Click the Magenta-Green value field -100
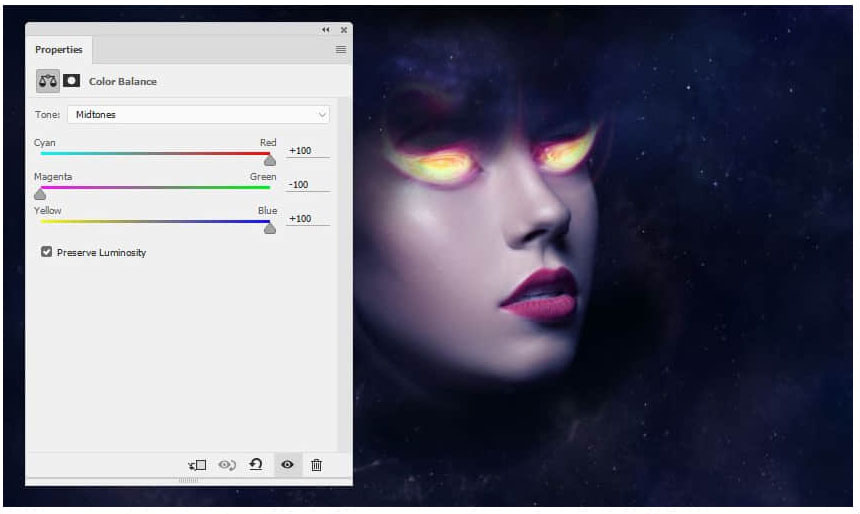 [308, 184]
